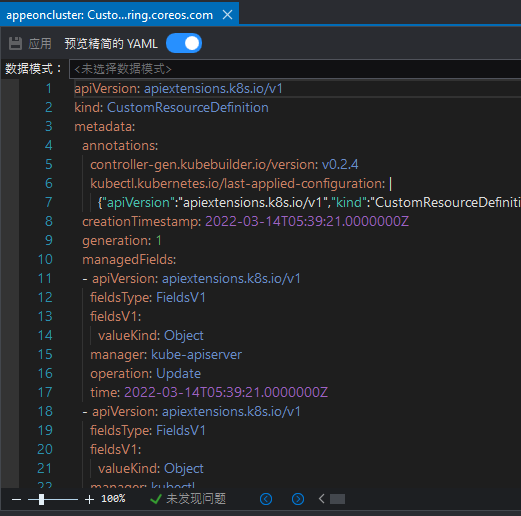The width and height of the screenshot is (521, 516).
Task: Click line number 18 in the gutter
Action: point(45,412)
